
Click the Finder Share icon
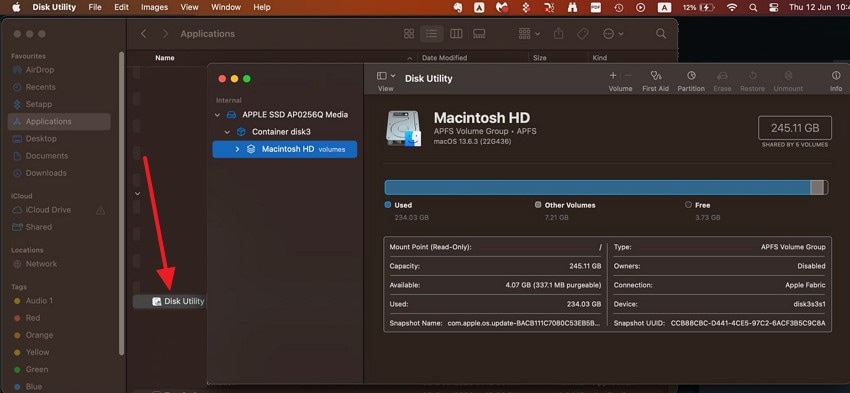(x=558, y=34)
